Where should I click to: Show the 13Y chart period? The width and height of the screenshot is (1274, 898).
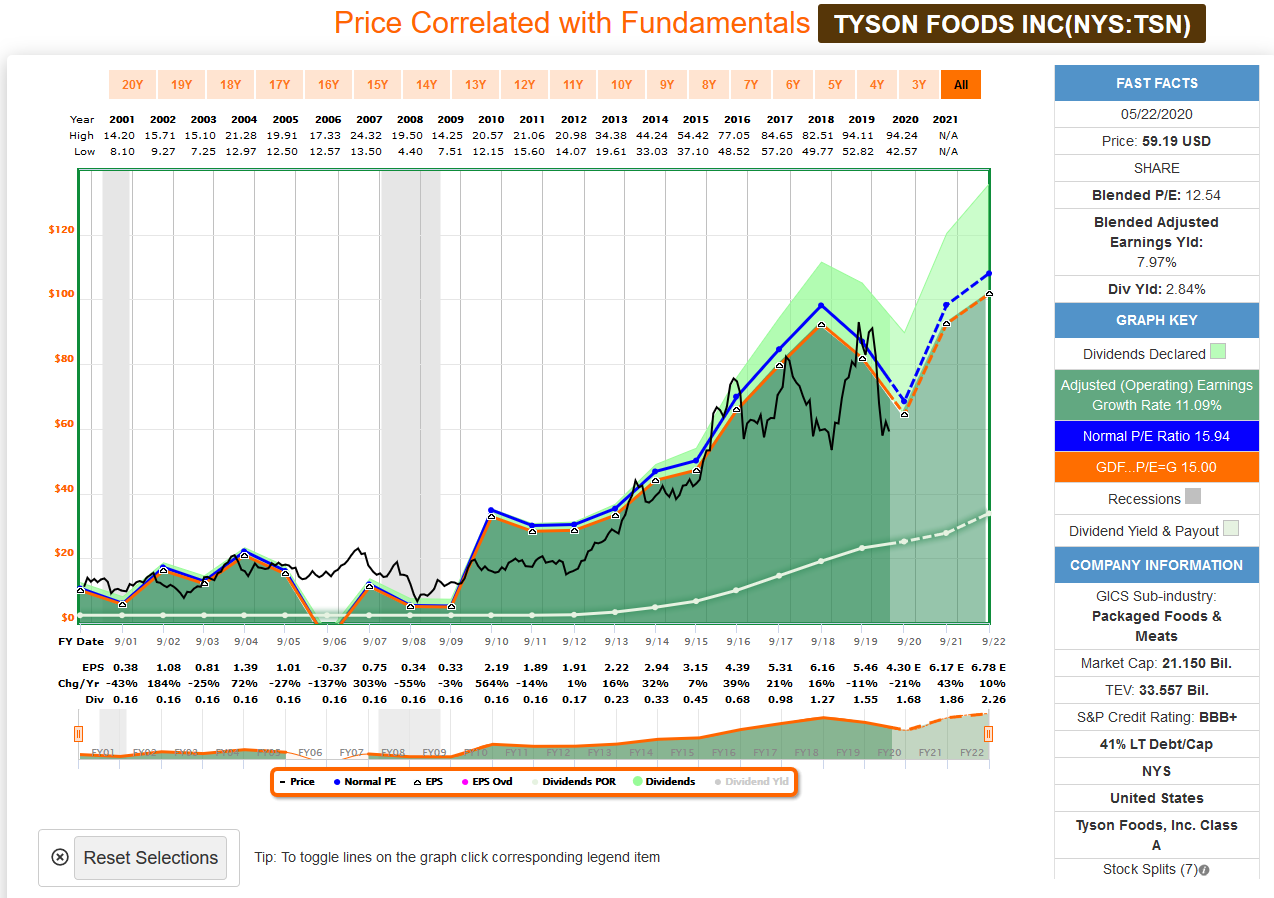475,85
